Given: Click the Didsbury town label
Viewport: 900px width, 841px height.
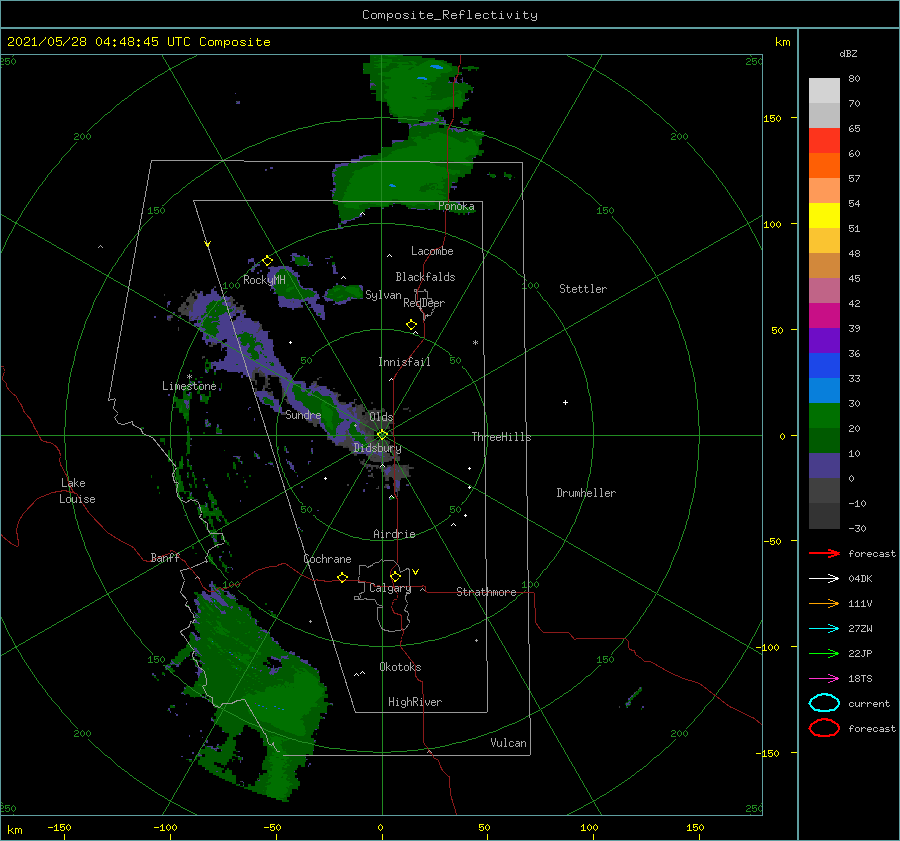Looking at the screenshot, I should [377, 448].
